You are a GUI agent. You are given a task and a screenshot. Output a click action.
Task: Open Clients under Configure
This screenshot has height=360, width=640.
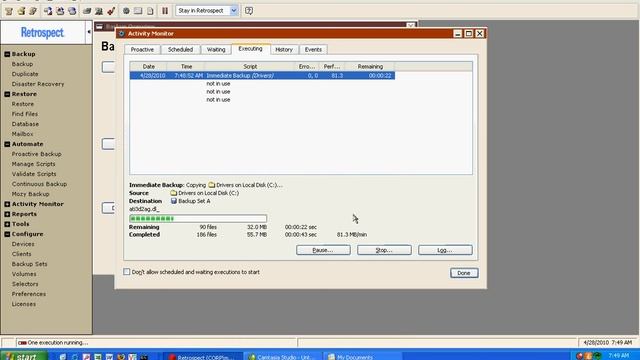point(22,254)
